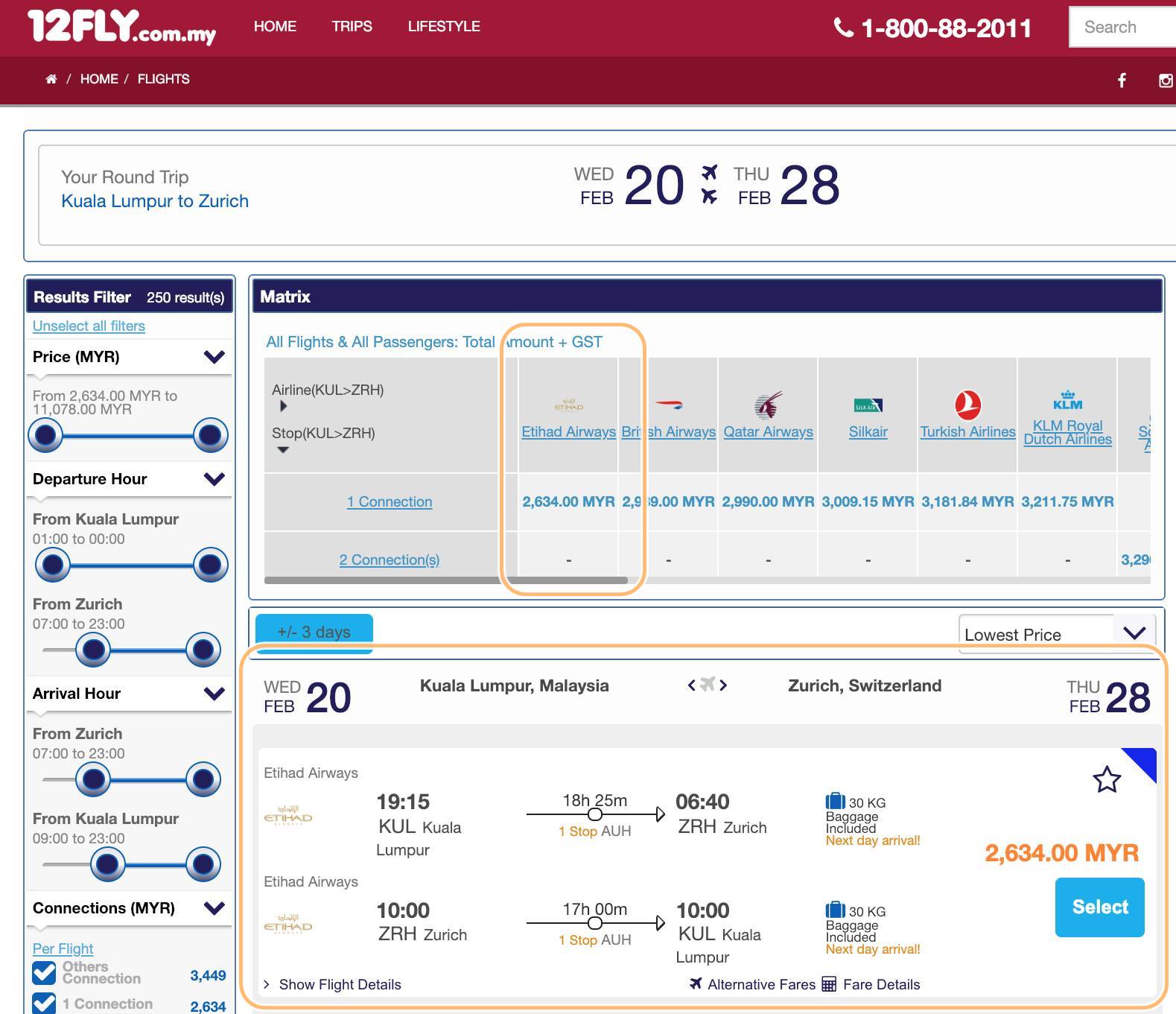Click 2,990.00 MYR Qatar matrix price
Screen dimensions: 1176x1014
pyautogui.click(x=768, y=501)
